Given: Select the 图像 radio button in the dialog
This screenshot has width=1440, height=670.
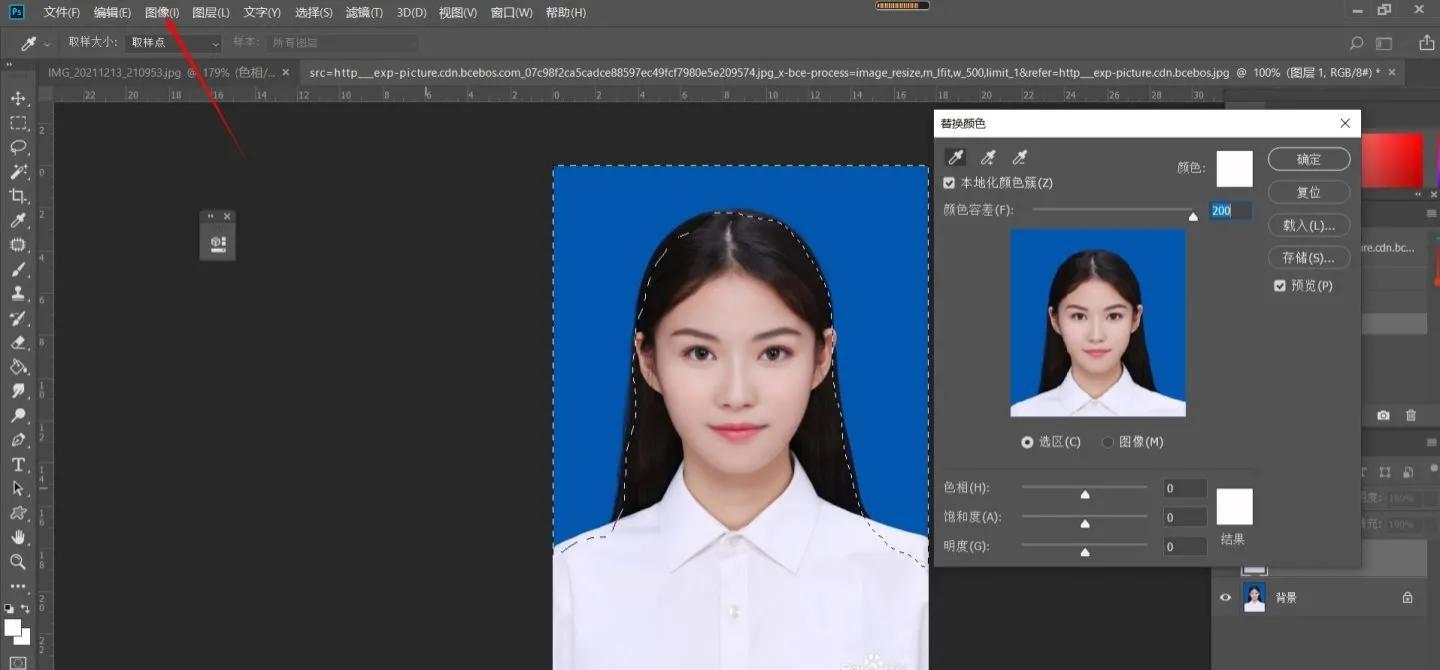Looking at the screenshot, I should pos(1109,441).
